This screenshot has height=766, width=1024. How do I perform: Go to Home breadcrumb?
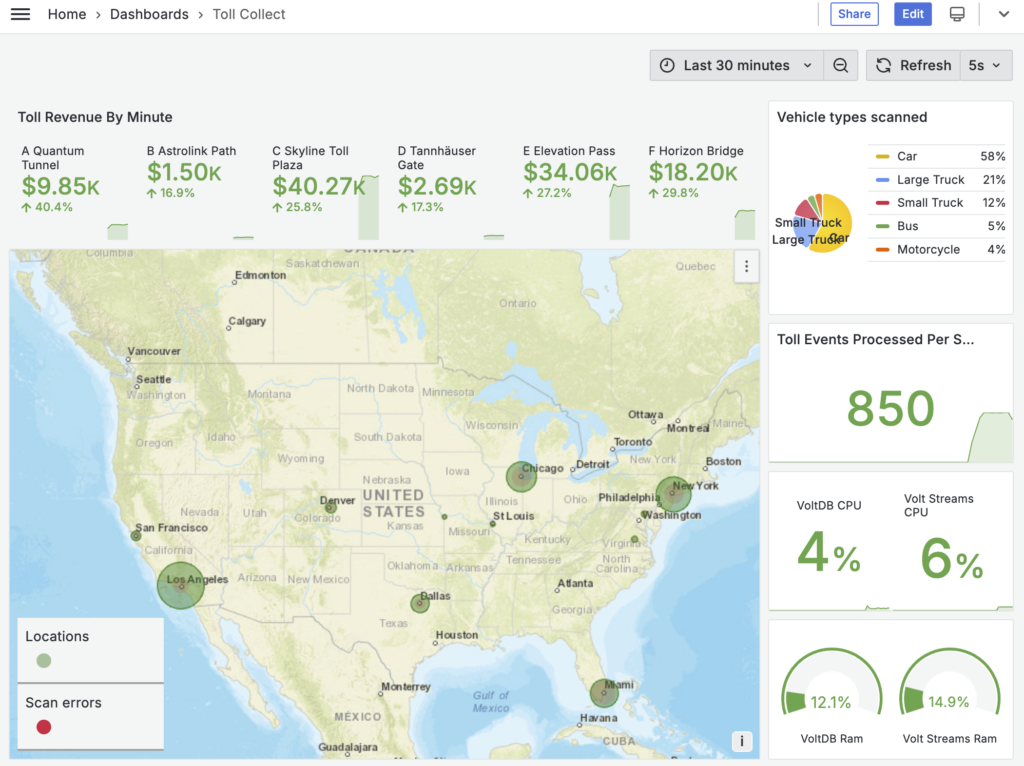[67, 14]
